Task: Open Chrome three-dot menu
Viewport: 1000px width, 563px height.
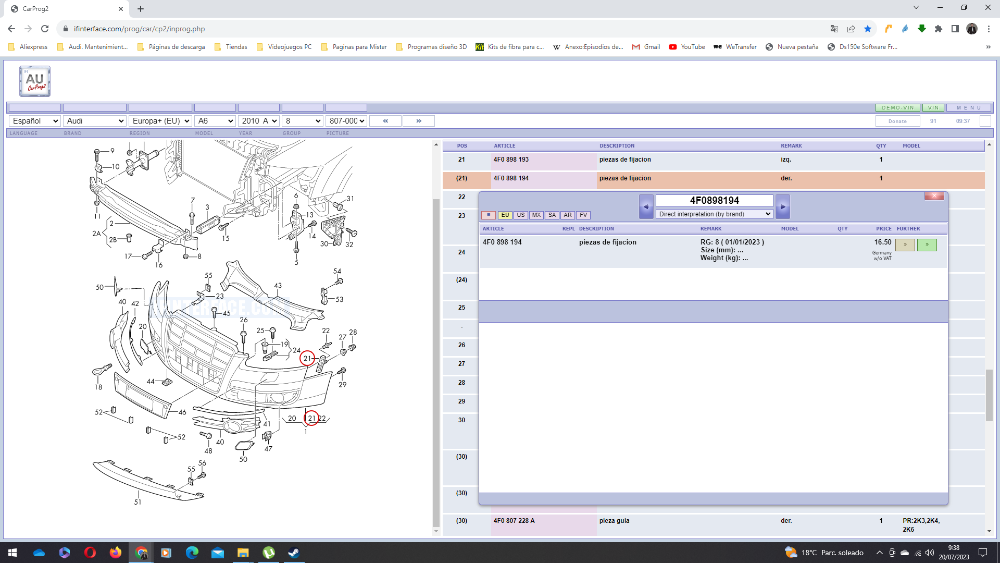Action: click(x=989, y=29)
